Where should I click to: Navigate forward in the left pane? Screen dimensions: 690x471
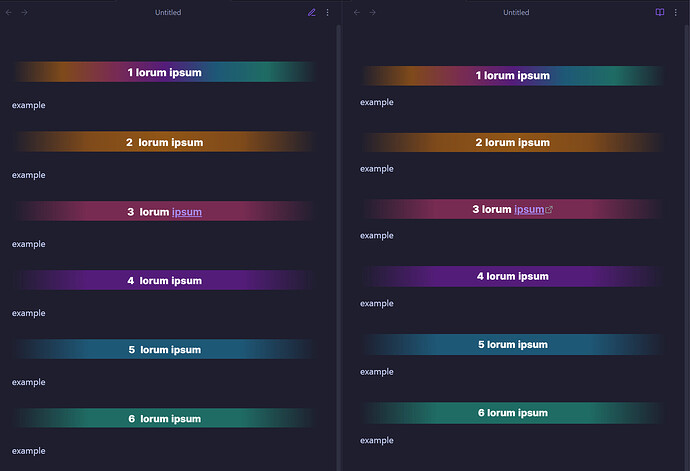(x=25, y=12)
